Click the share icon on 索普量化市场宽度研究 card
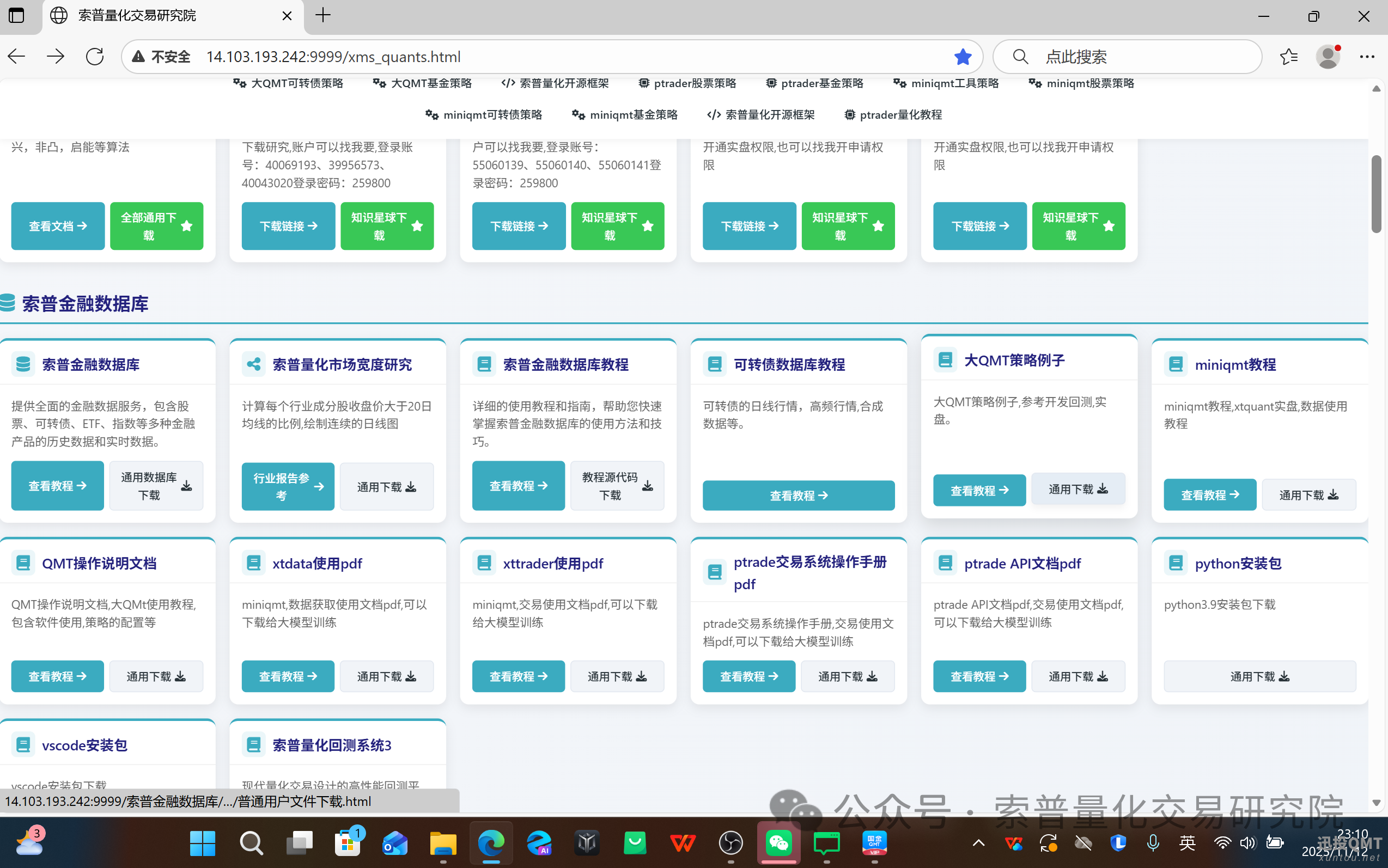The image size is (1388, 868). 254,363
